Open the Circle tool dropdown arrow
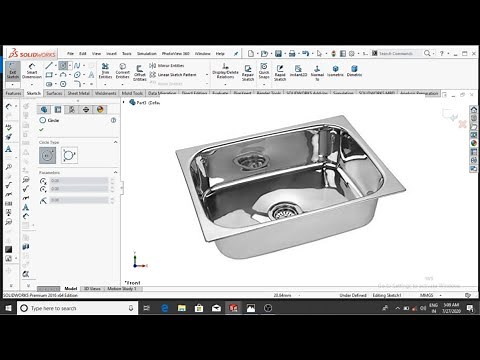This screenshot has width=480, height=360. click(70, 65)
